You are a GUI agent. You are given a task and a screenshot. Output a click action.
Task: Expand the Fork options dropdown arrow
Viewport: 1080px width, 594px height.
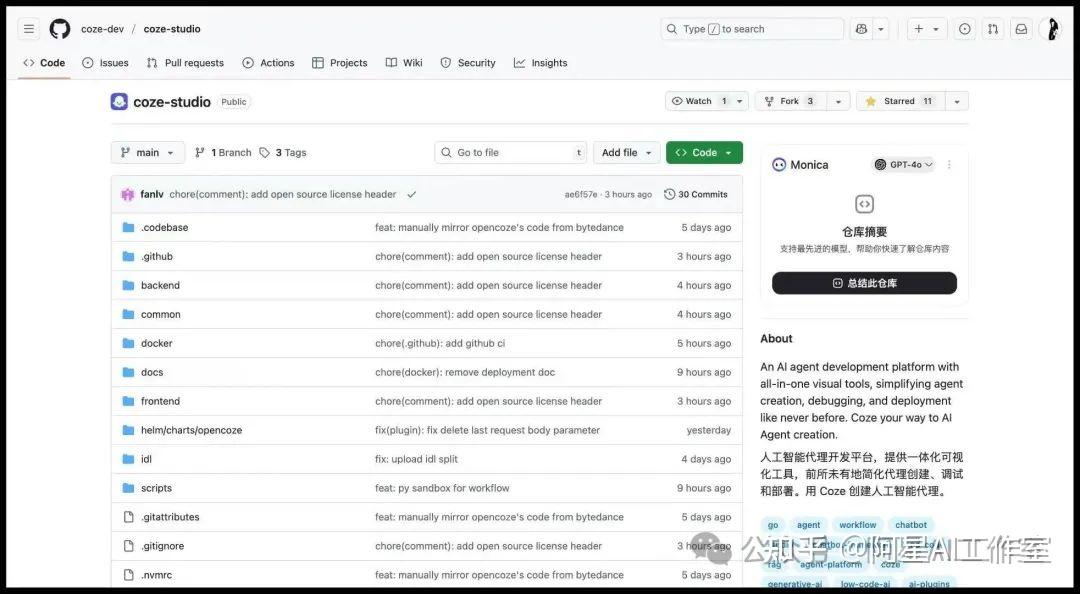tap(838, 101)
